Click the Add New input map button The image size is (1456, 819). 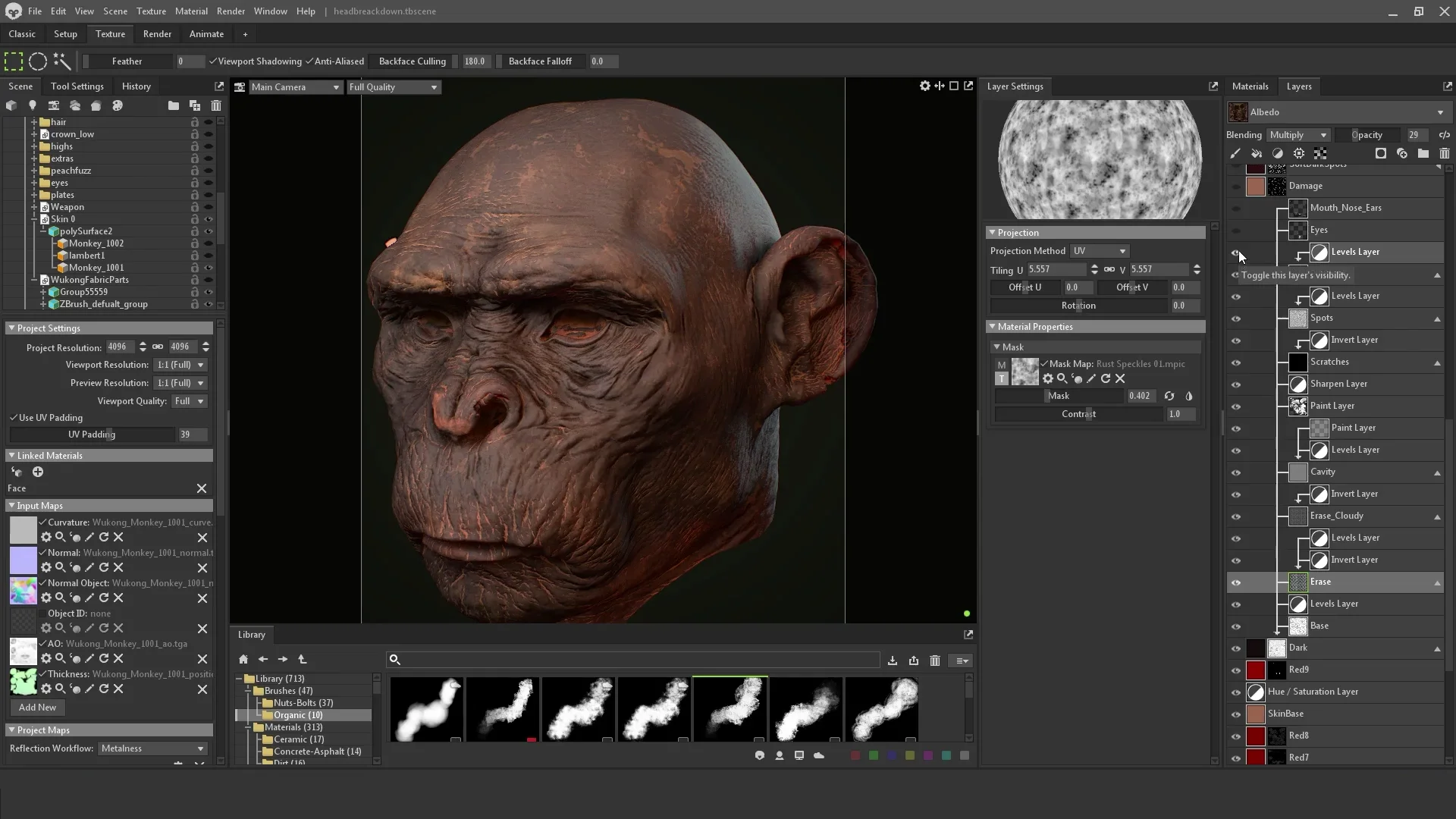(x=37, y=708)
